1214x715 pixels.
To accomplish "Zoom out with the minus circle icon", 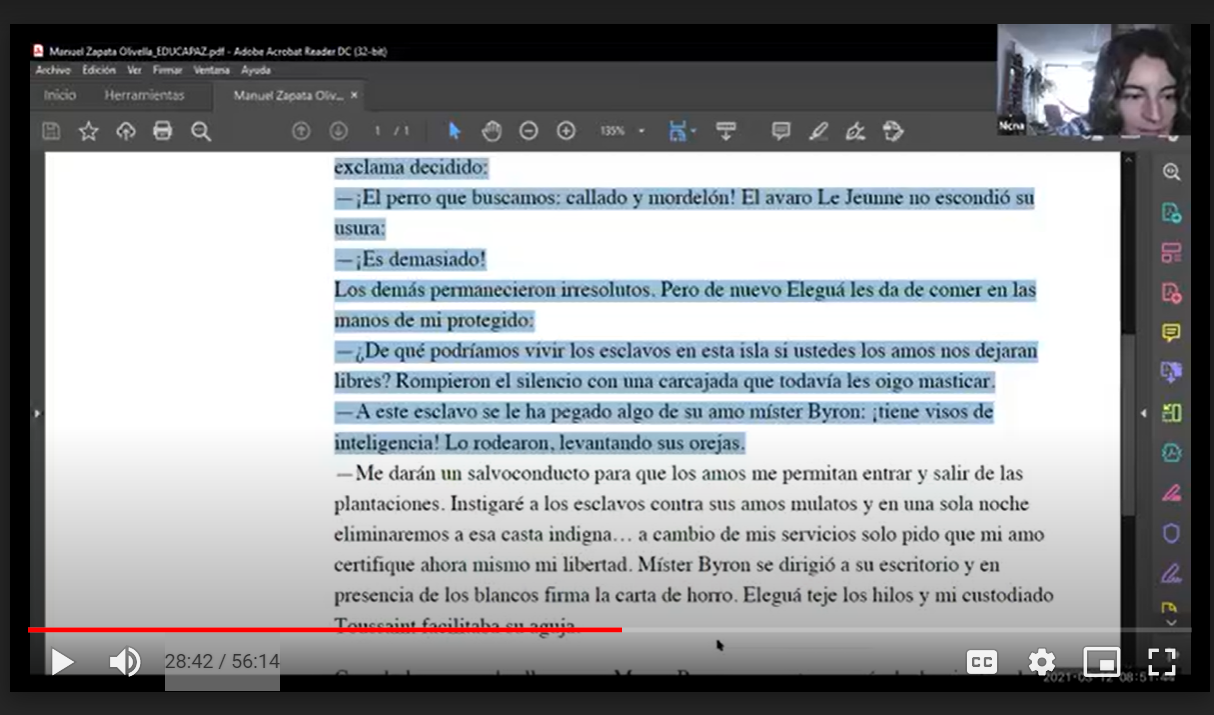I will 529,131.
